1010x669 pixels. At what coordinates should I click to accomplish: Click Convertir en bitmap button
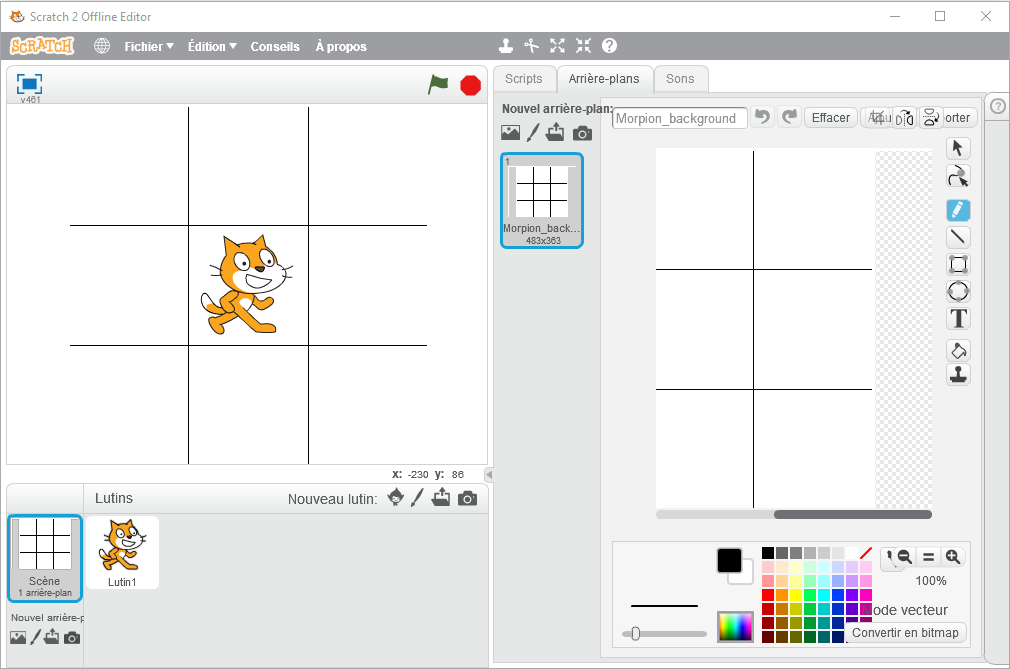pyautogui.click(x=906, y=632)
